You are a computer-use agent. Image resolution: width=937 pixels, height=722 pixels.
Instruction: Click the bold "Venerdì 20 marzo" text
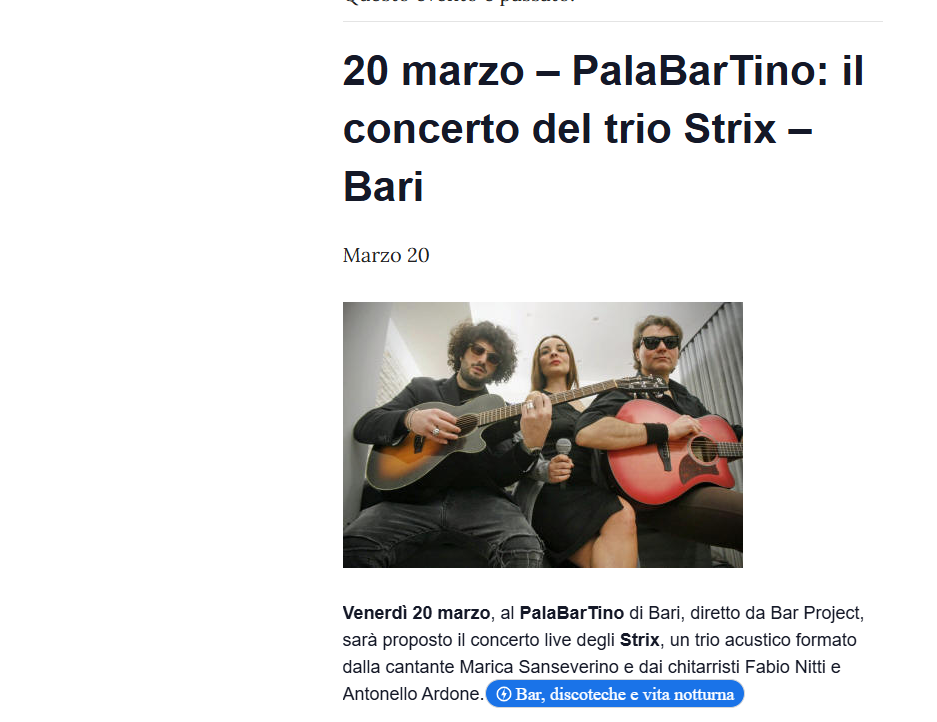416,613
